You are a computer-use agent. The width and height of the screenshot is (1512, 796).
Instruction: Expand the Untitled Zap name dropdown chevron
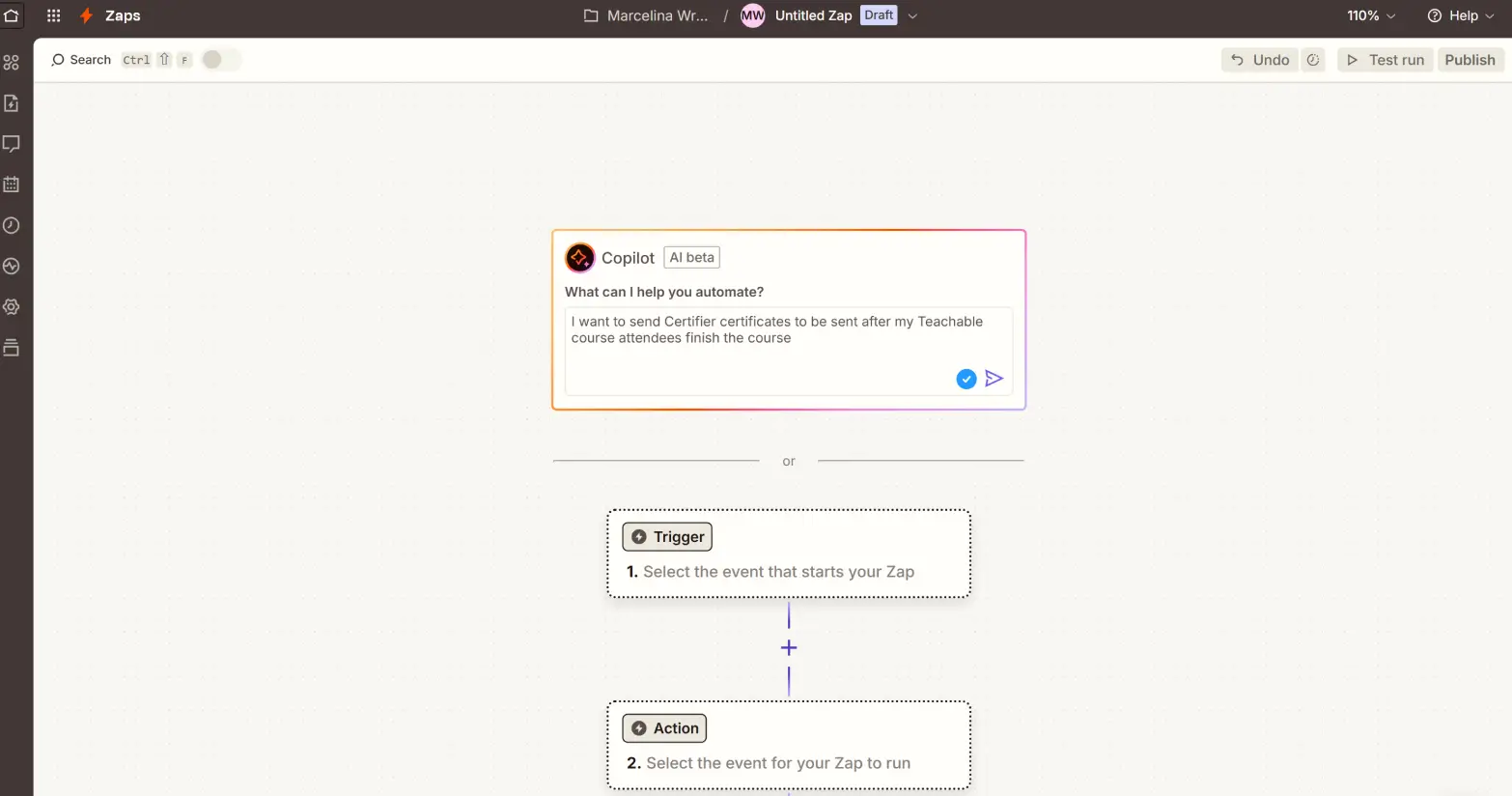point(912,15)
